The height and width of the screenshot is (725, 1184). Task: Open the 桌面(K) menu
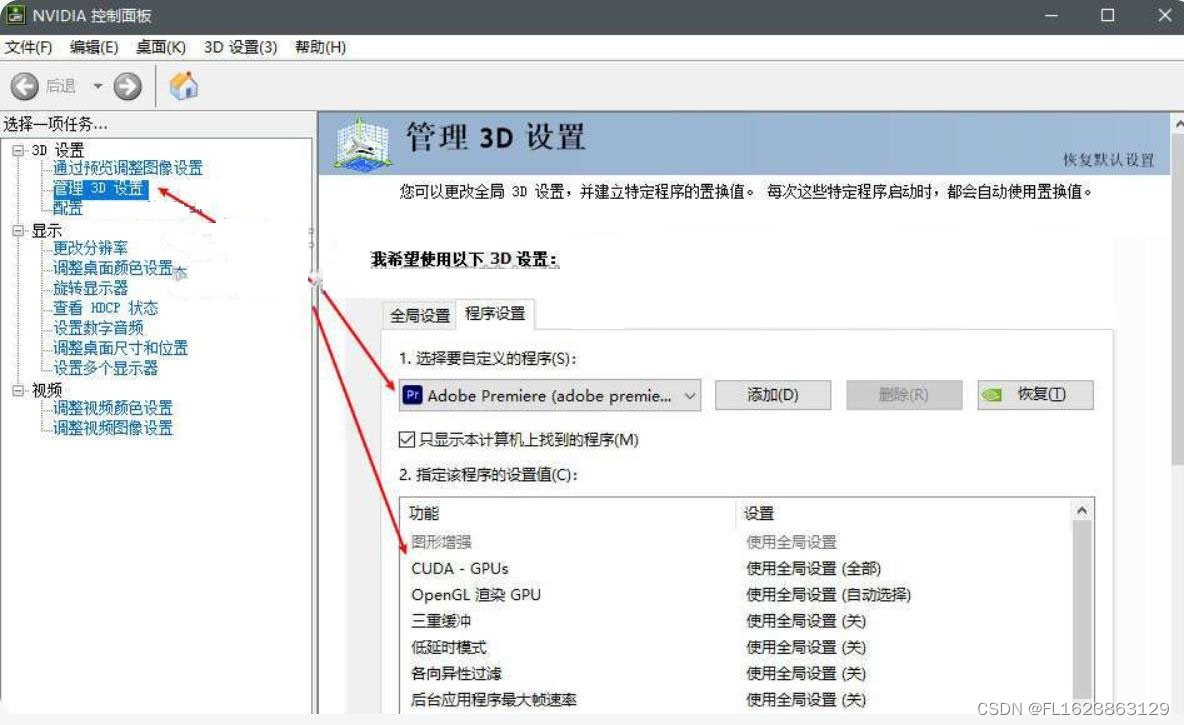160,47
